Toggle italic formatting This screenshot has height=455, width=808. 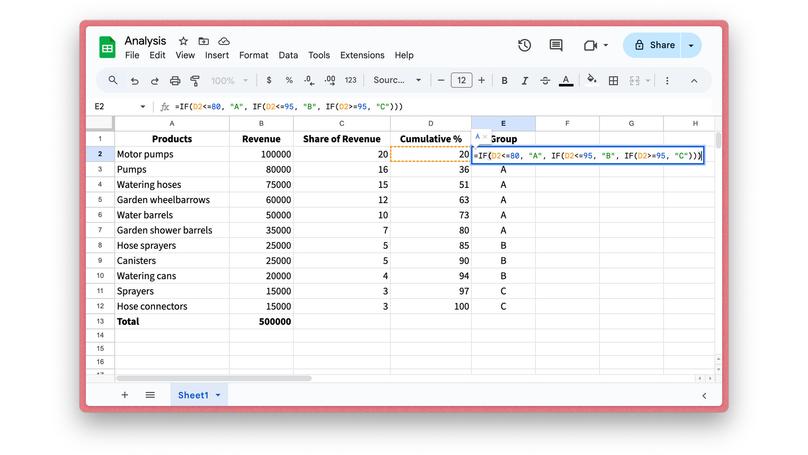click(x=525, y=80)
